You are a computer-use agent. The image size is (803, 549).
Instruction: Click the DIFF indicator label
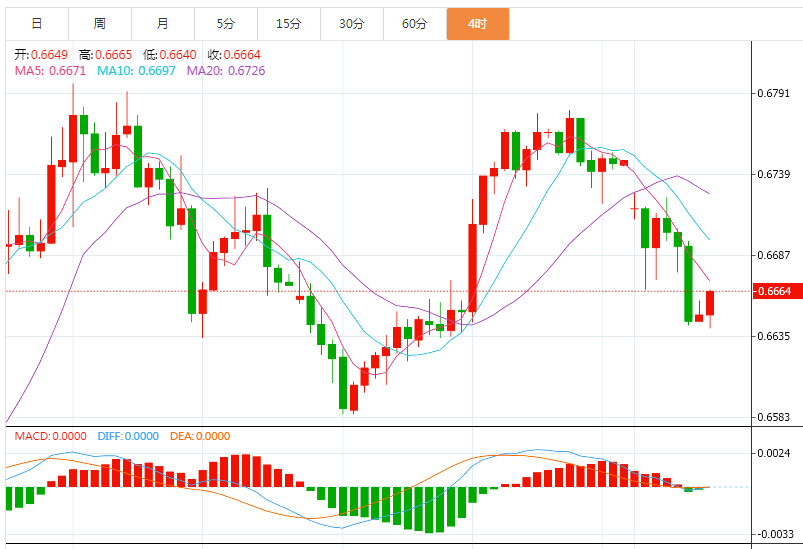pos(128,436)
